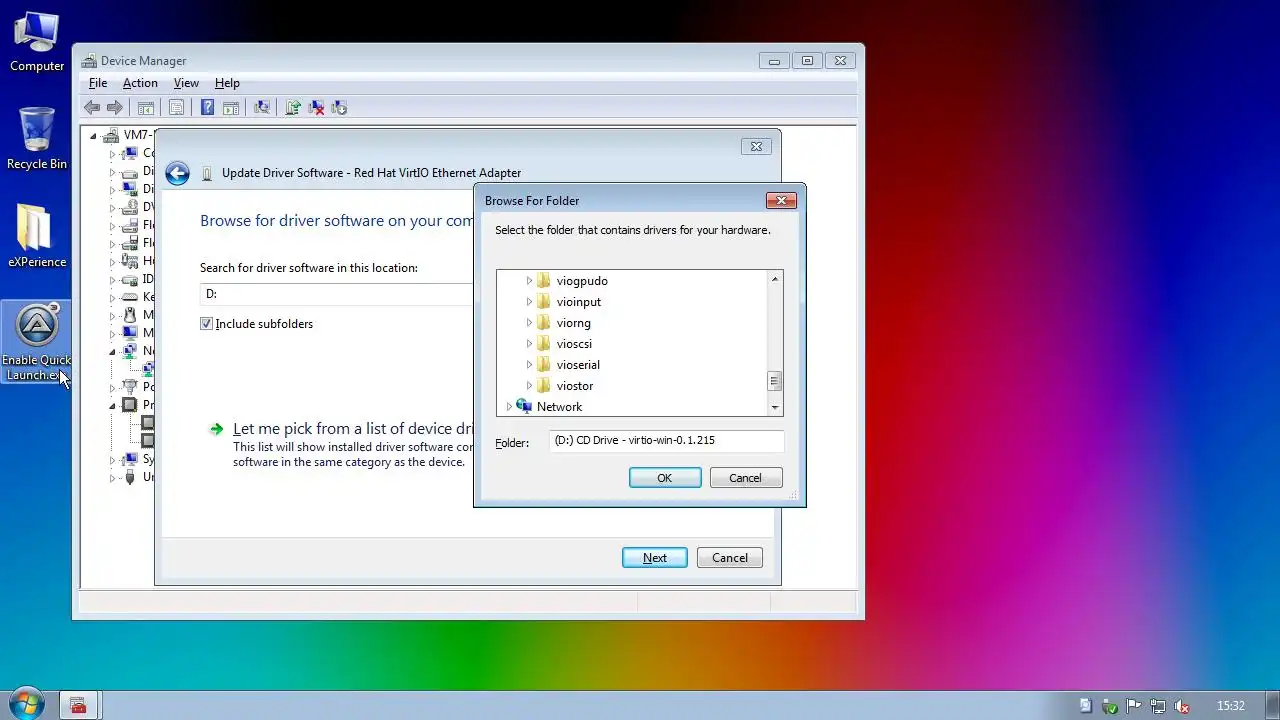Click the red Device Manager taskbar button
This screenshot has height=720, width=1280.
tap(78, 705)
